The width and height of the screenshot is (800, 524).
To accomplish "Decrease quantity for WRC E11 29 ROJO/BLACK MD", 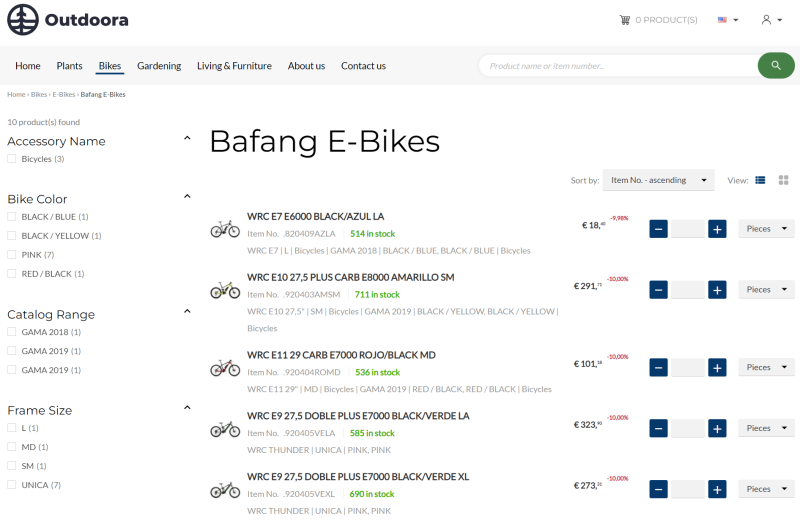I will (658, 367).
